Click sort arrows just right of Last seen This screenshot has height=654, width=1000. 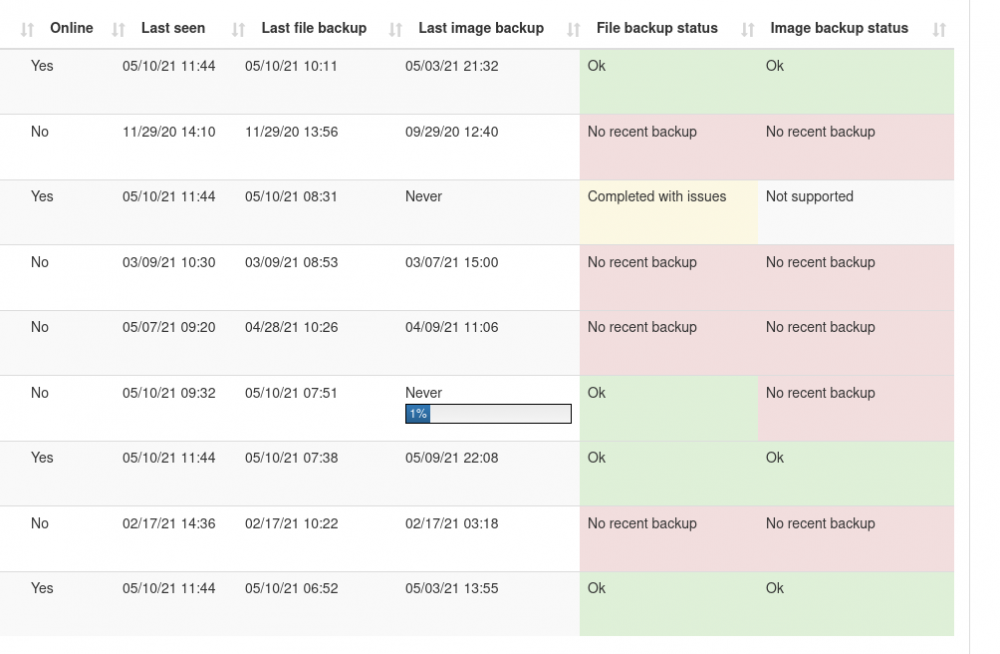pyautogui.click(x=238, y=29)
